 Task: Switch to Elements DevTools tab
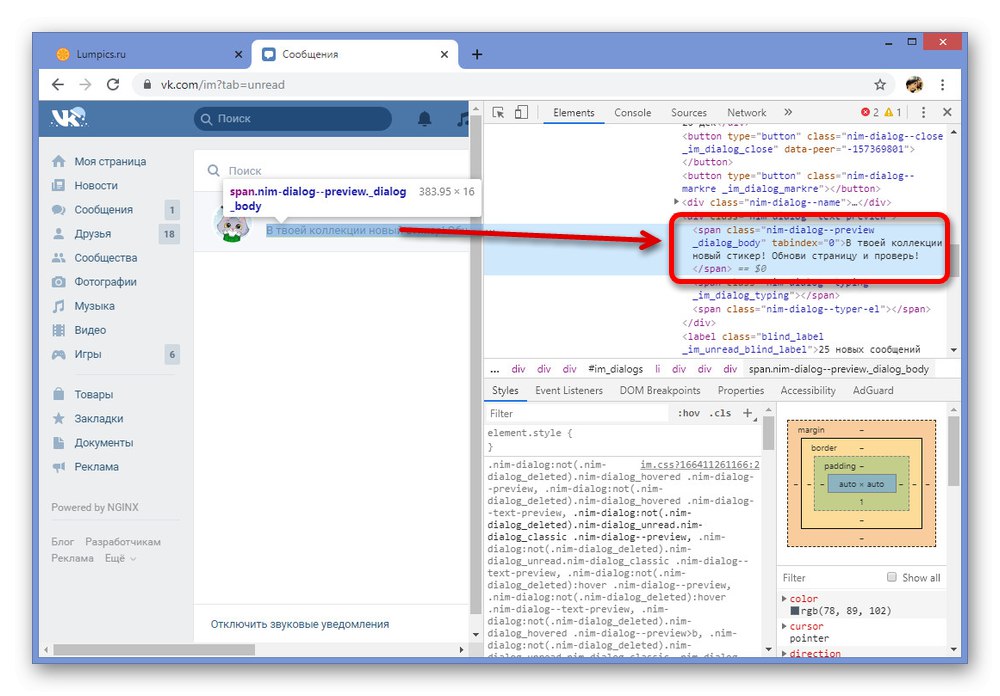pos(573,112)
